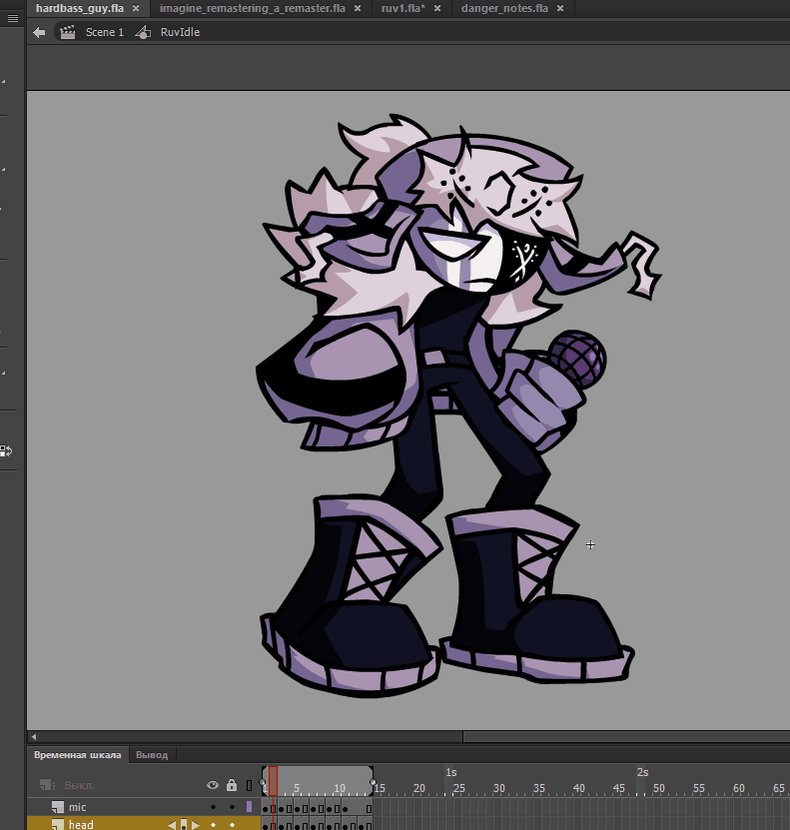Click frame 25 on timeline ruler
The image size is (790, 830).
click(x=459, y=788)
